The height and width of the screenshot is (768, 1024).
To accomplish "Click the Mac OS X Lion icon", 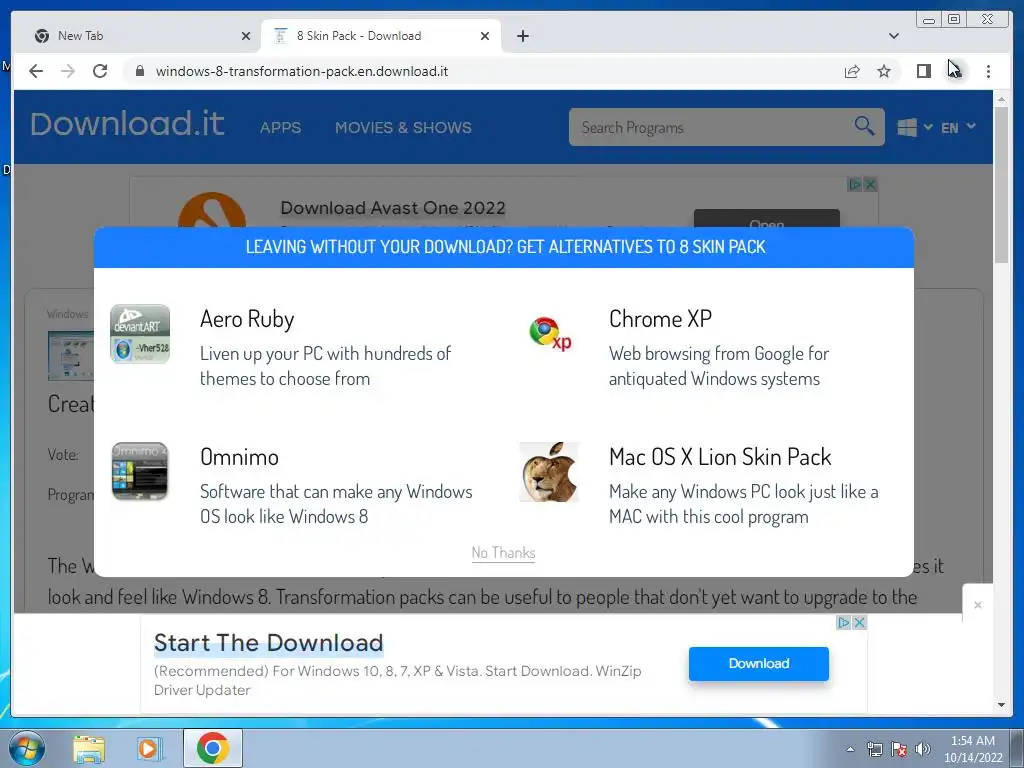I will click(x=549, y=472).
